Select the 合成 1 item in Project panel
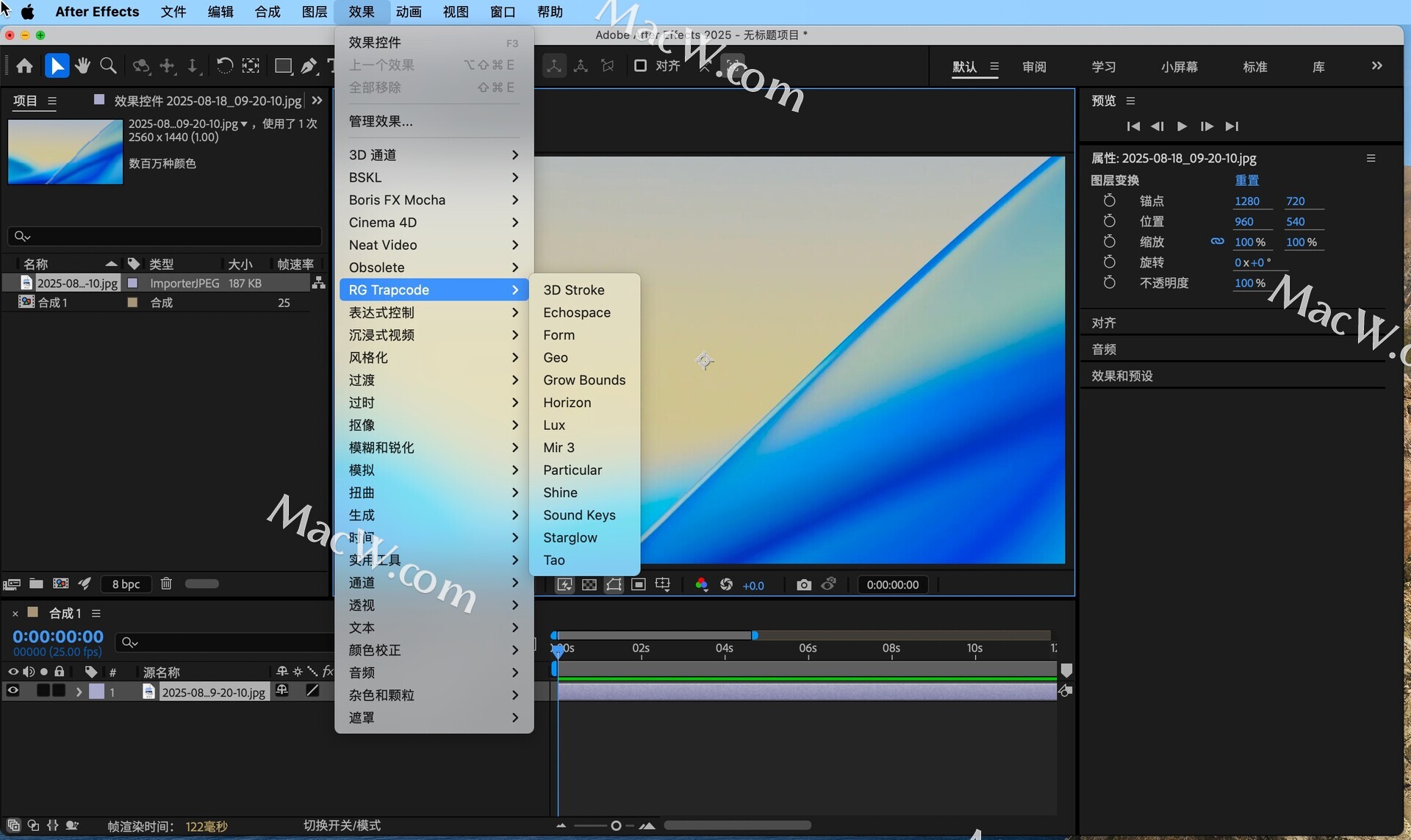 (52, 303)
